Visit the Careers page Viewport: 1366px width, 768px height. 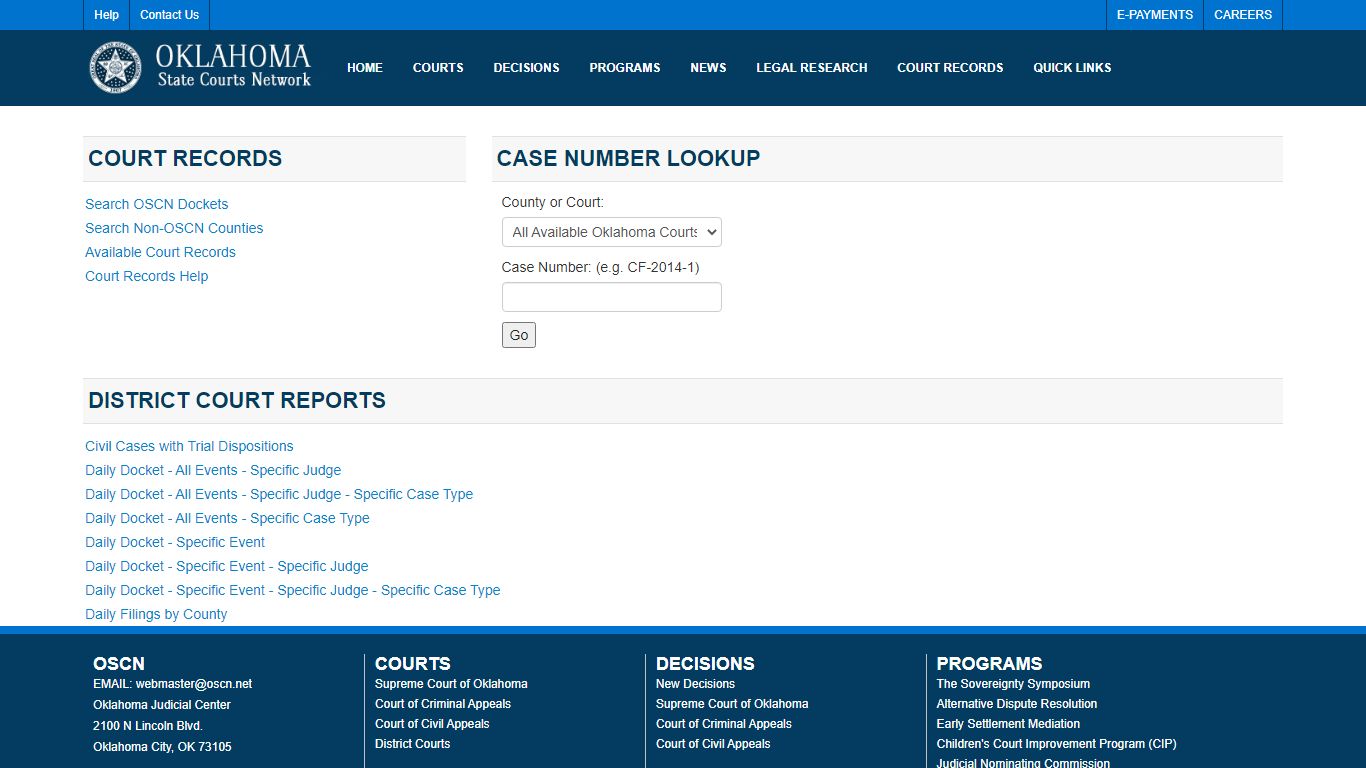1243,15
